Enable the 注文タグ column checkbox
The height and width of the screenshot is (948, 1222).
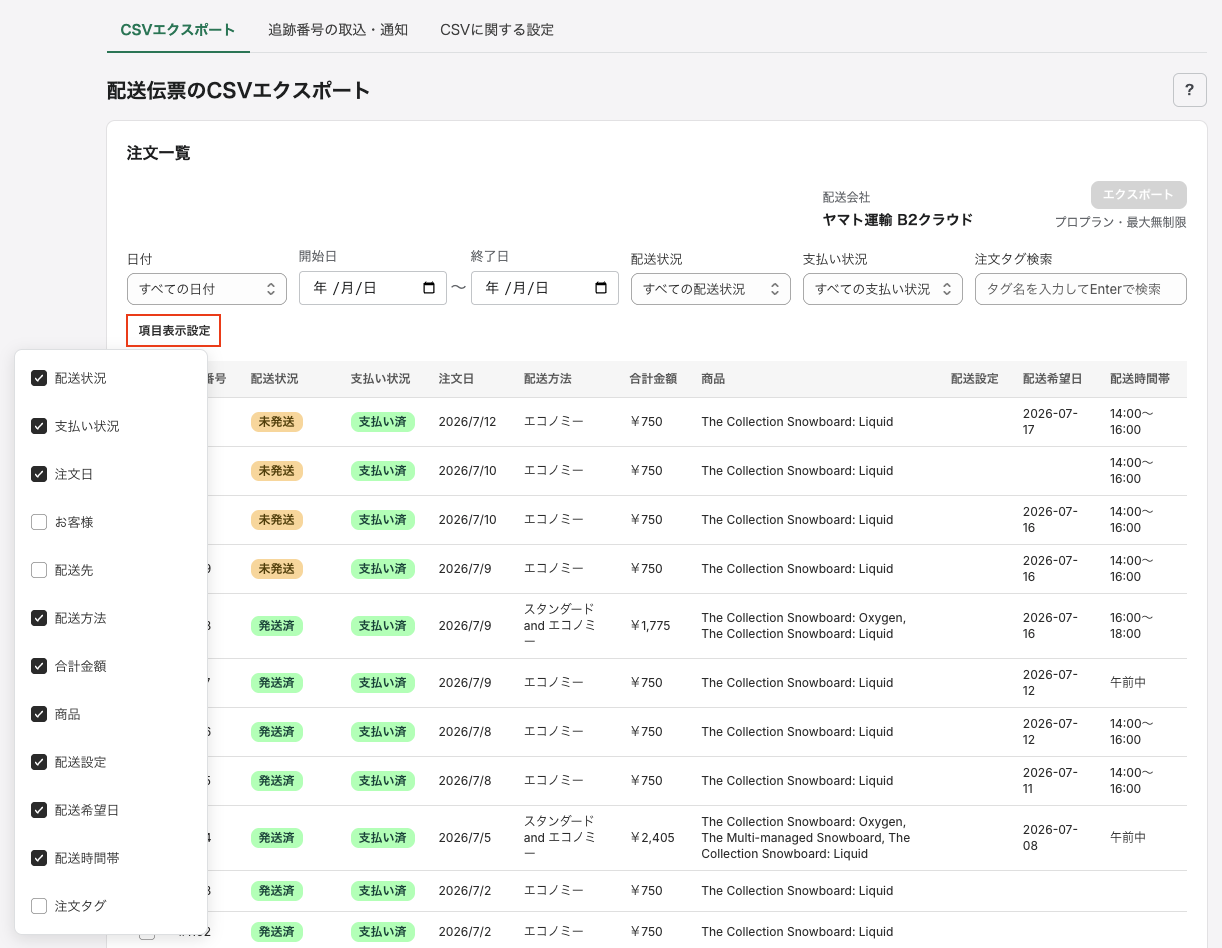coord(39,906)
